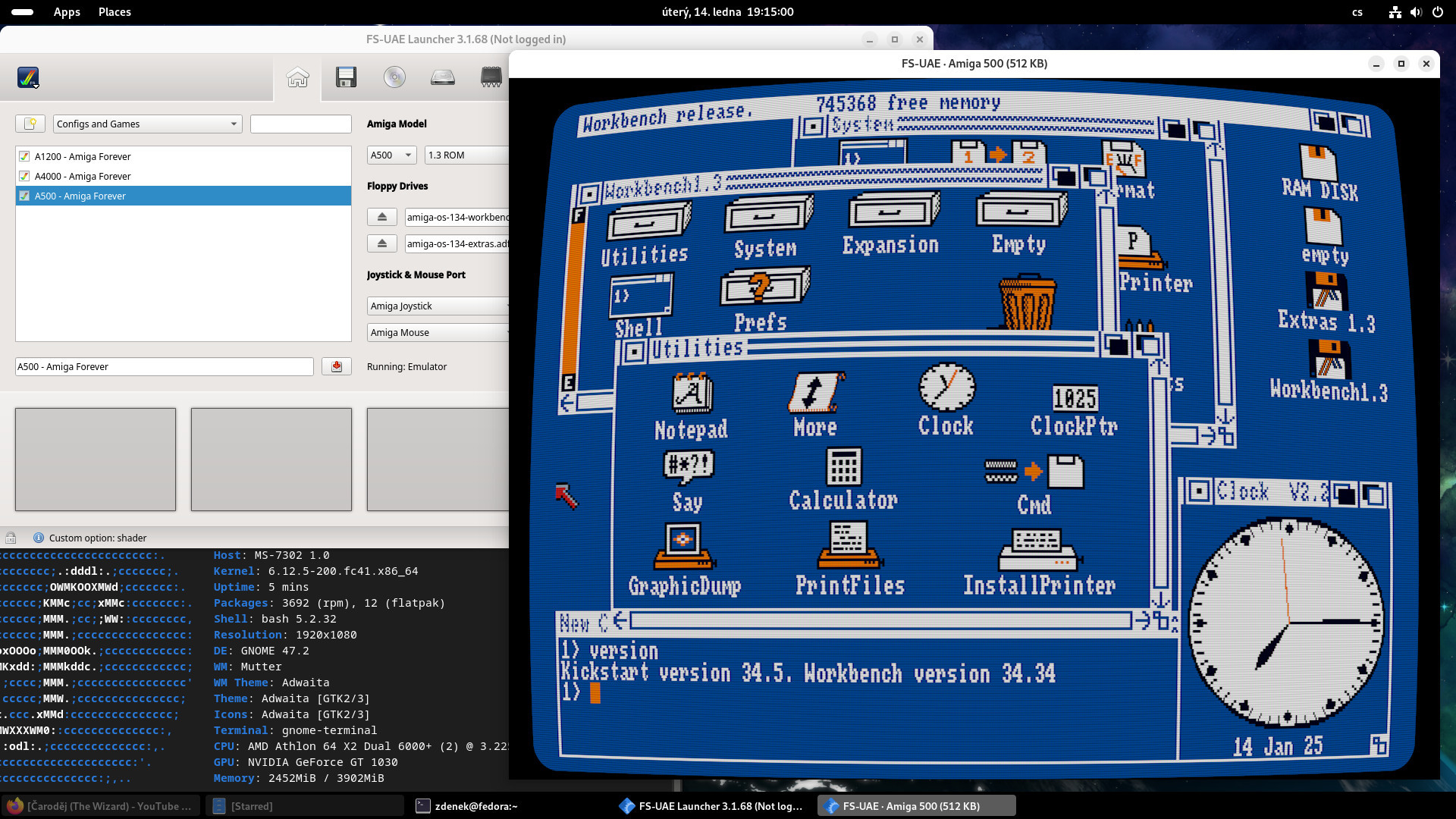Expand the A500 Amiga model dropdown
Viewport: 1456px width, 819px height.
coord(391,155)
